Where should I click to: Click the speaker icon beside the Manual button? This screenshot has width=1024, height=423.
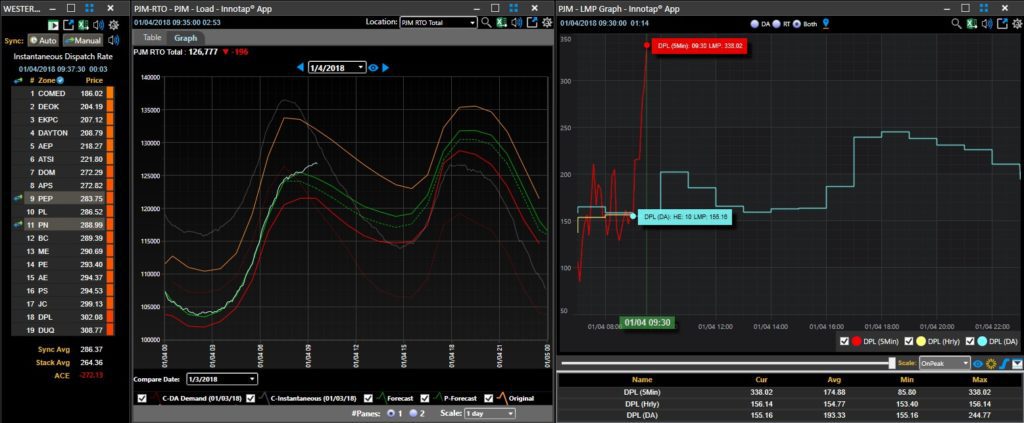tap(114, 40)
